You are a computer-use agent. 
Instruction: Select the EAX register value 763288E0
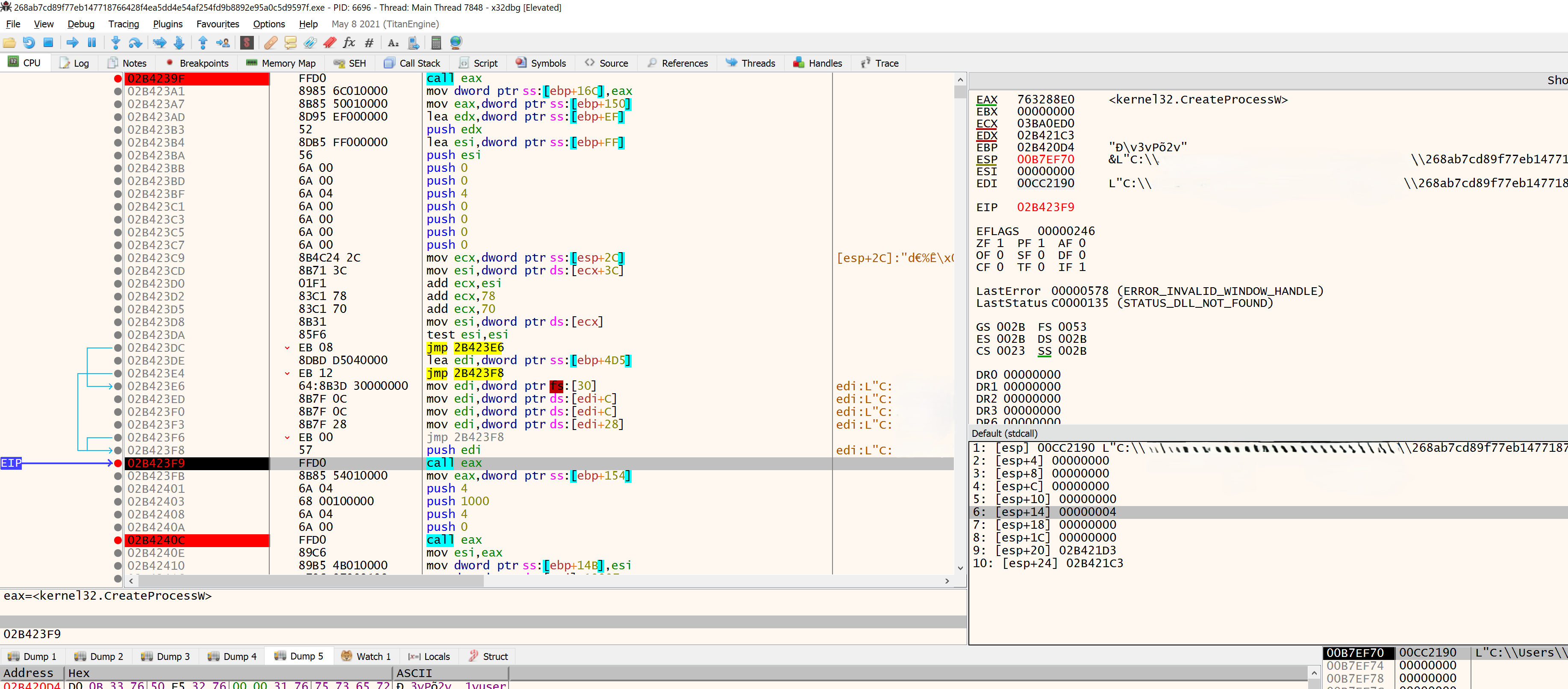1045,99
